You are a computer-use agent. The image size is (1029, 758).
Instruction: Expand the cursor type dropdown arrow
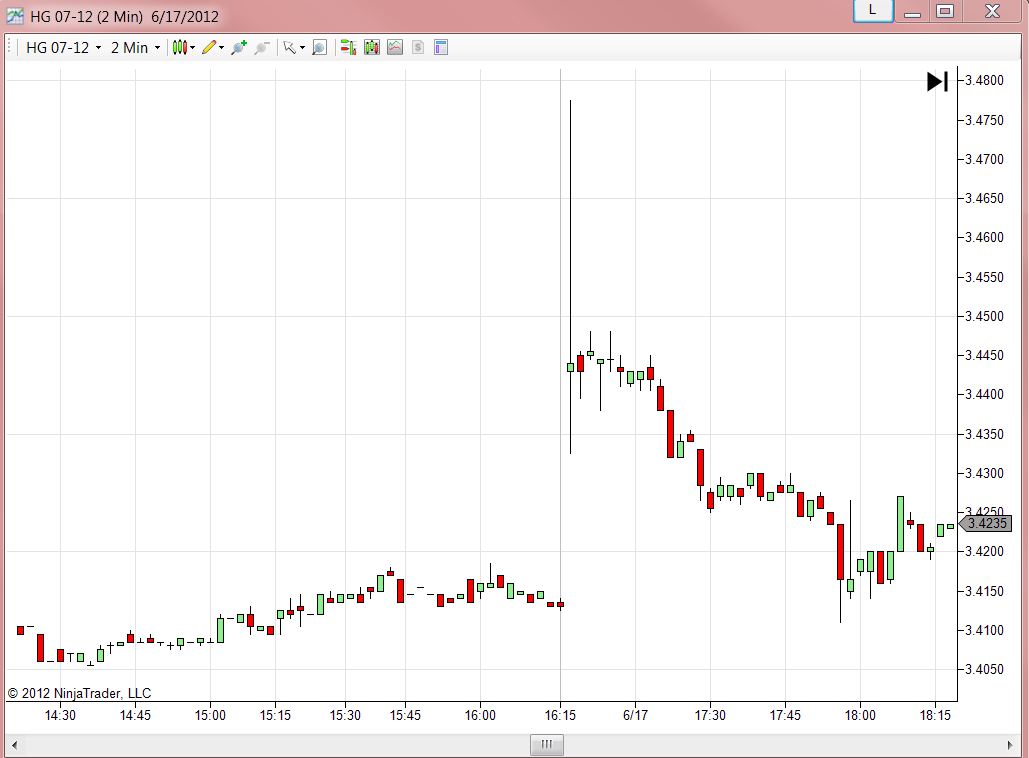click(302, 48)
